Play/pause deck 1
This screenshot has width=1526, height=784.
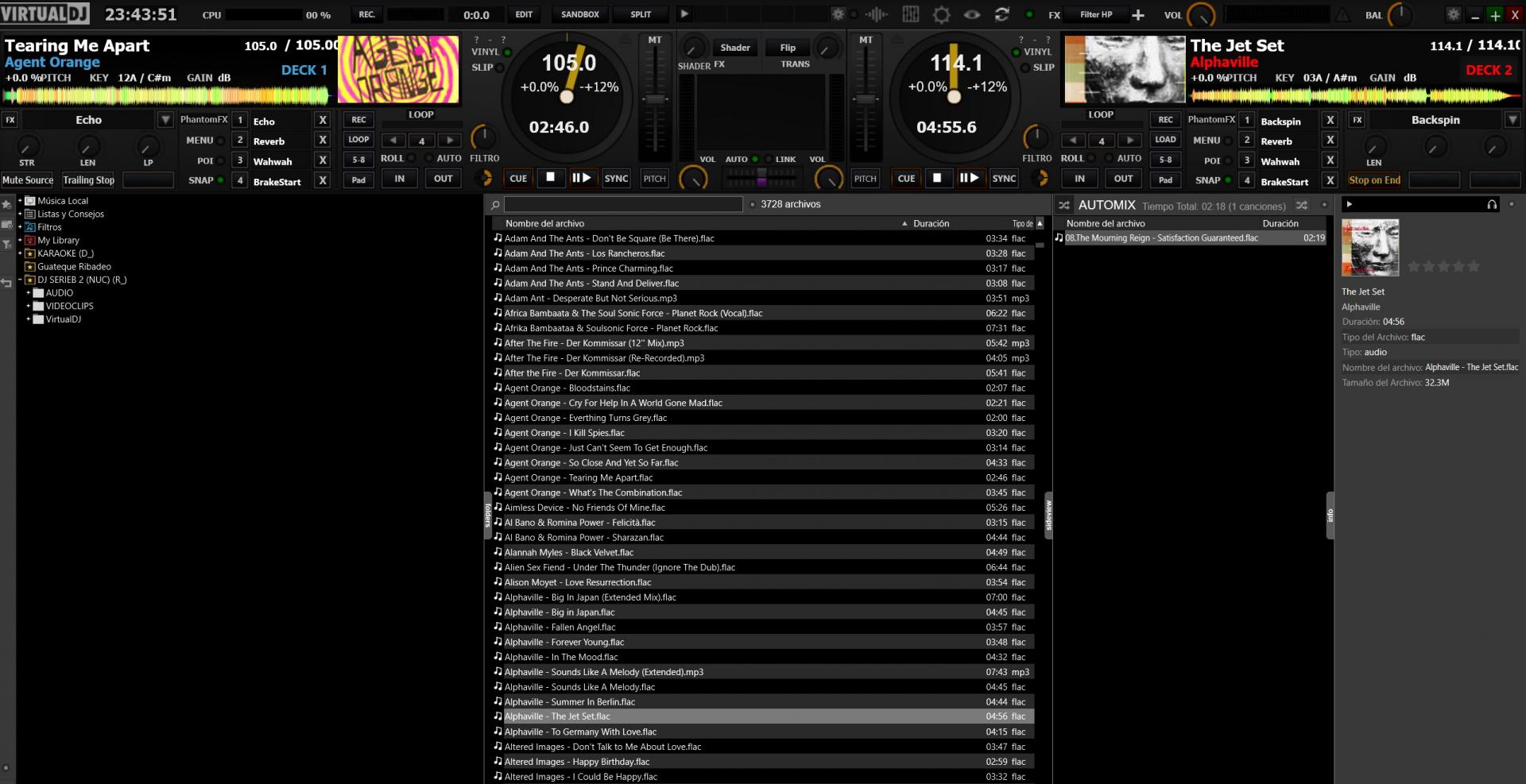click(x=582, y=178)
